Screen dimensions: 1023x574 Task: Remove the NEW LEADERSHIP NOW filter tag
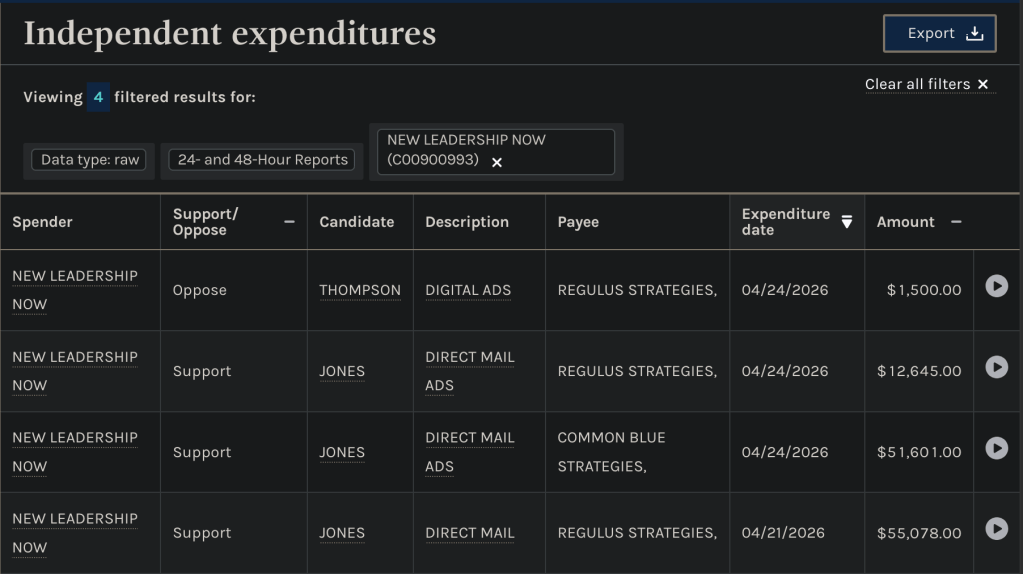click(x=497, y=162)
